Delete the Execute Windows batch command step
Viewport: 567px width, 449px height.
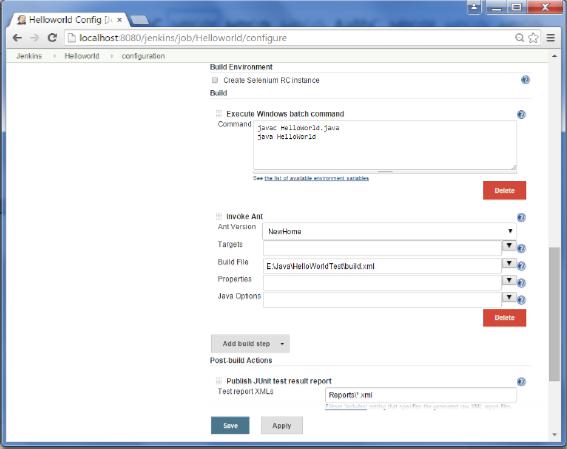pyautogui.click(x=504, y=191)
